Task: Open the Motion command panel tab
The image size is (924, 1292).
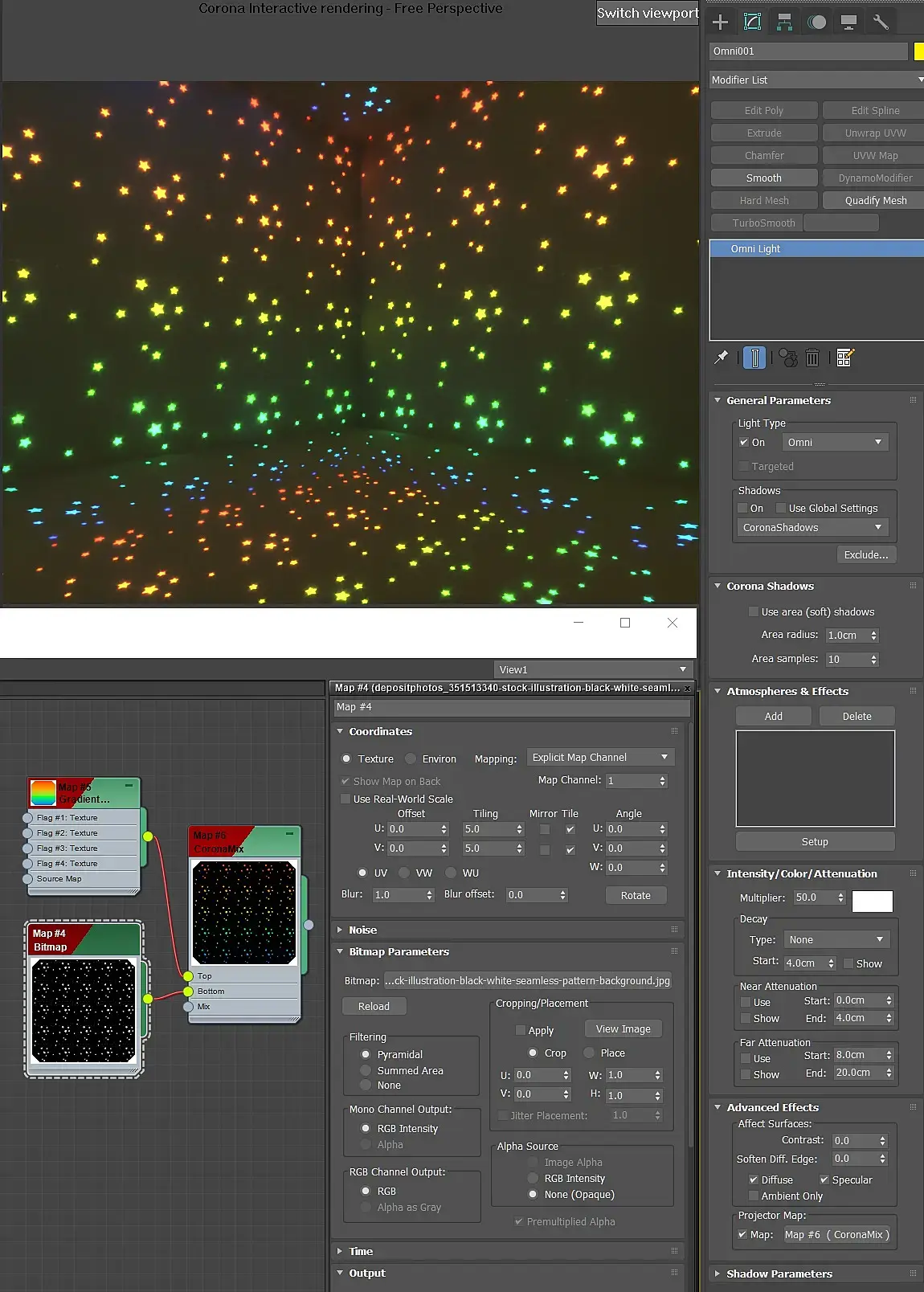Action: pyautogui.click(x=817, y=22)
